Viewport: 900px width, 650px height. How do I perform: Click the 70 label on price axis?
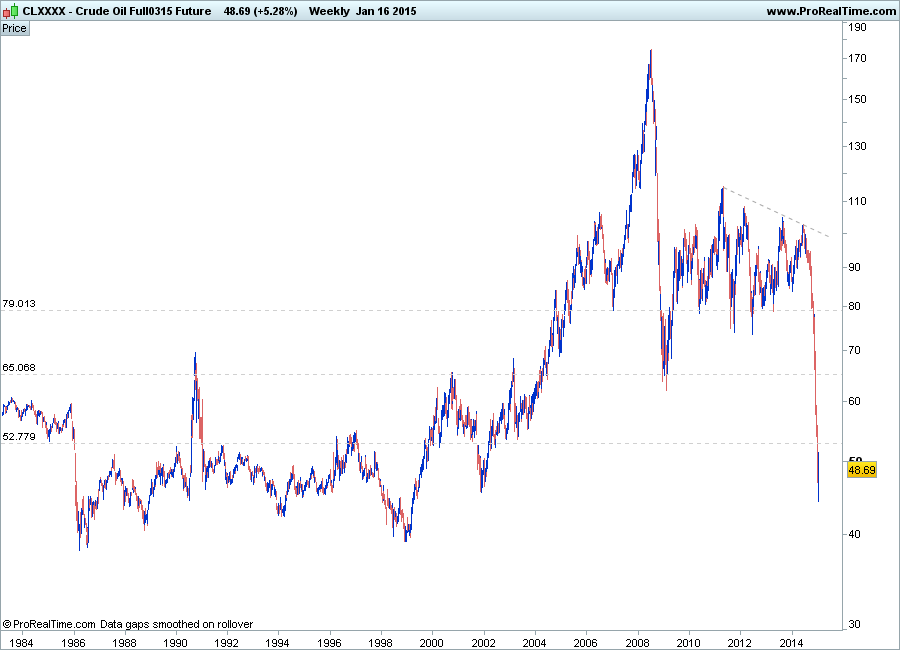coord(855,350)
